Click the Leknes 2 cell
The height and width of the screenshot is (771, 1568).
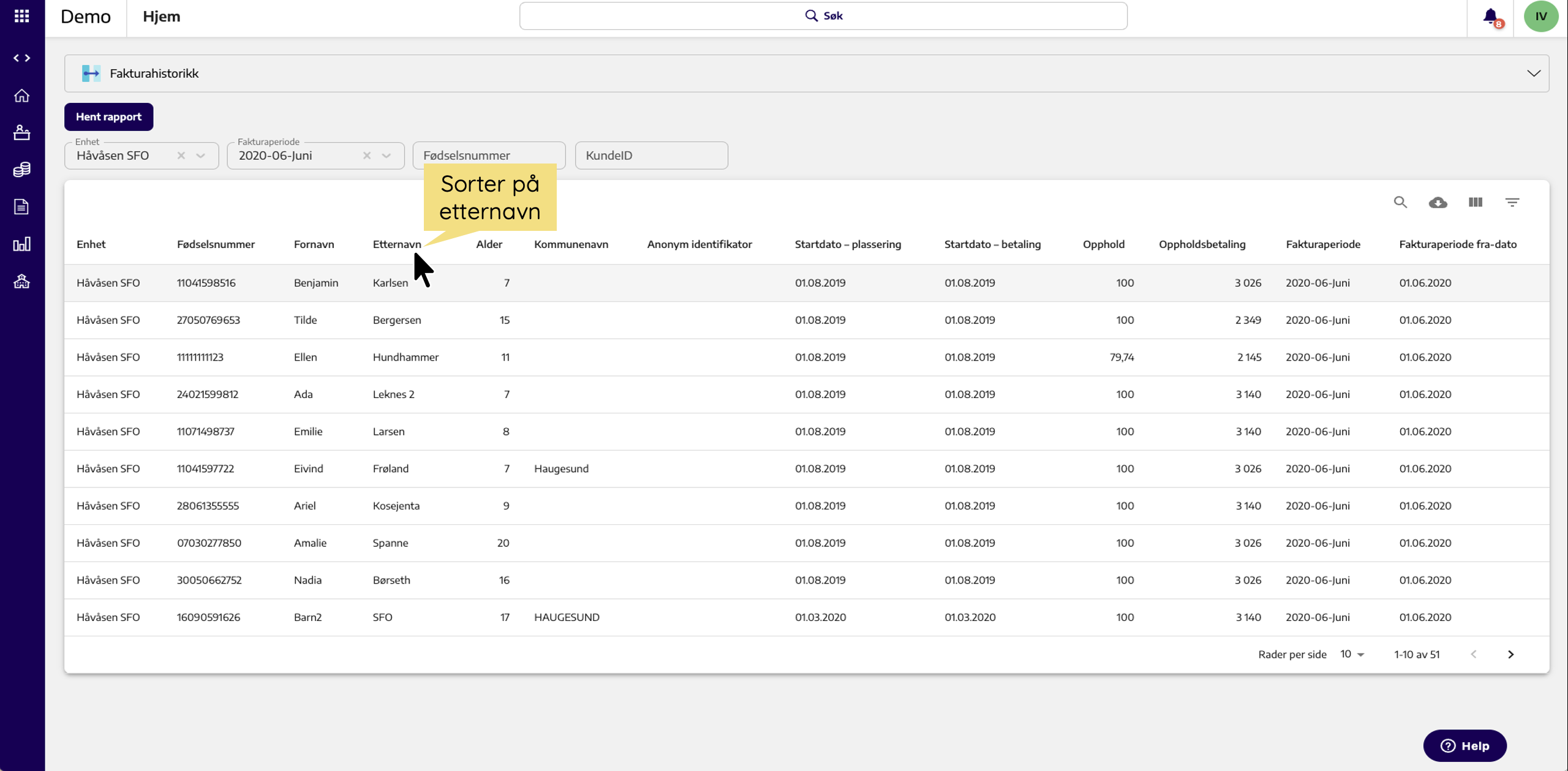(x=393, y=394)
